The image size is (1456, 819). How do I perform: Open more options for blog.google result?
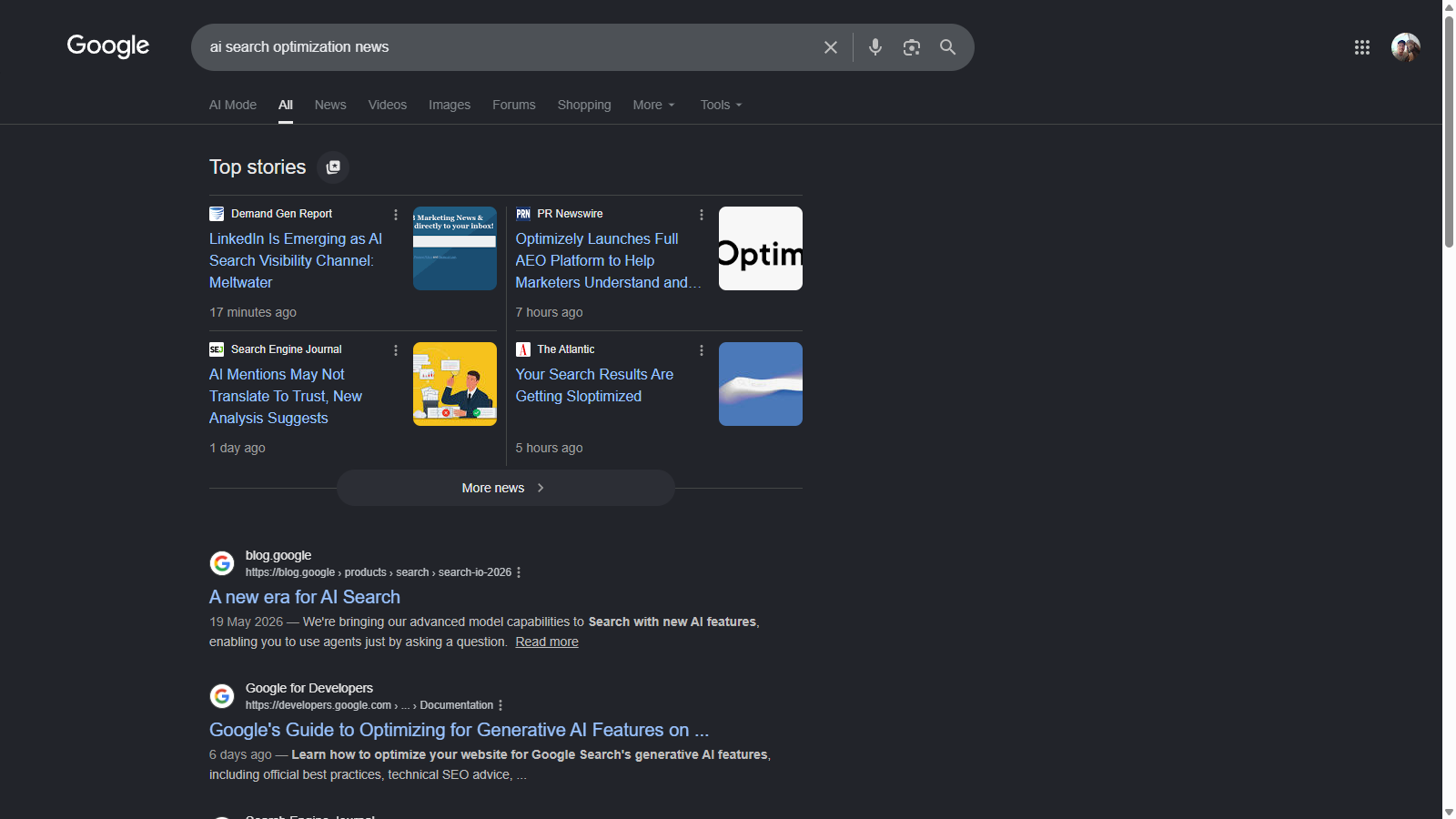(x=519, y=572)
